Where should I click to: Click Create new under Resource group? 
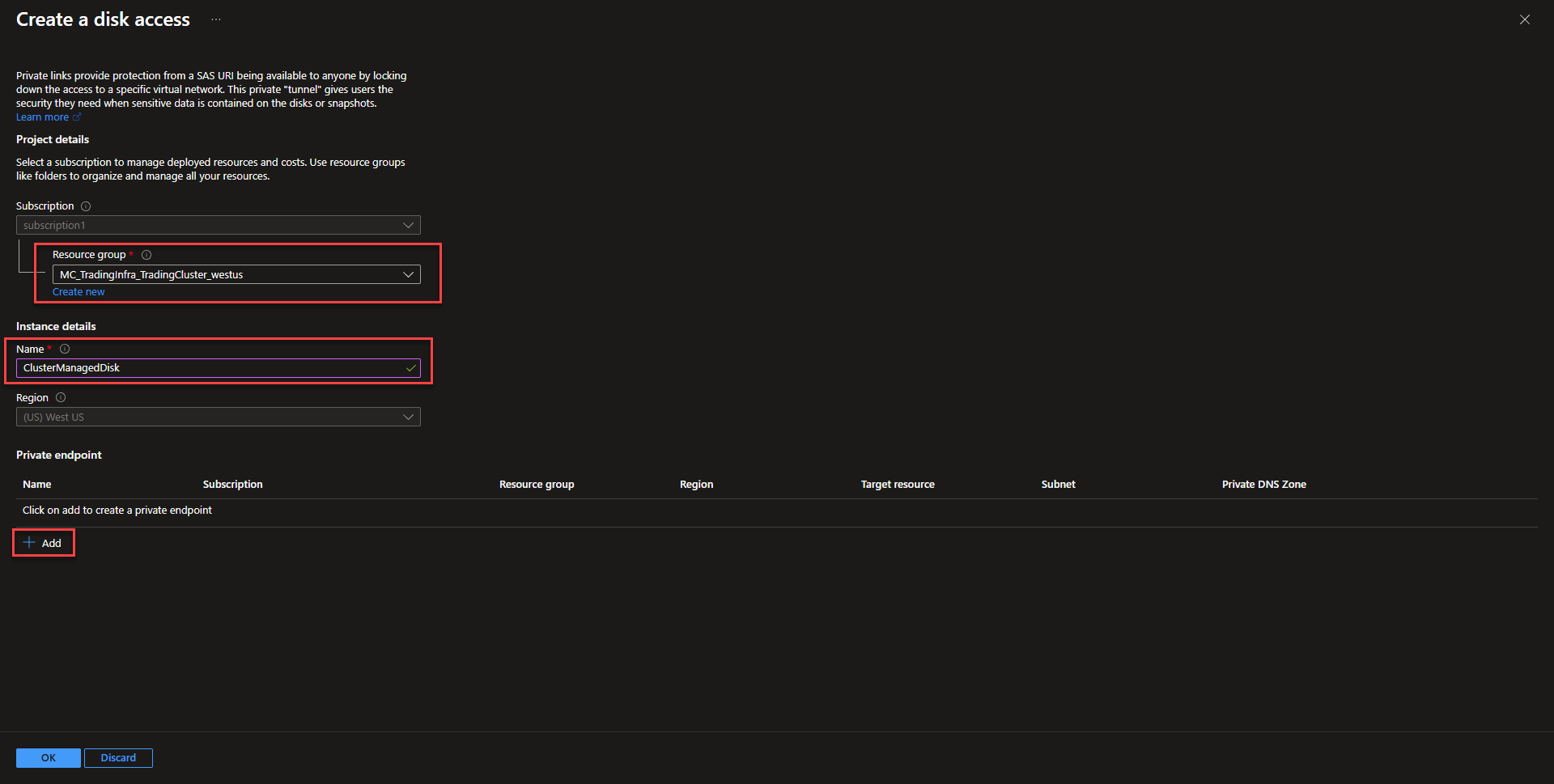(x=79, y=292)
